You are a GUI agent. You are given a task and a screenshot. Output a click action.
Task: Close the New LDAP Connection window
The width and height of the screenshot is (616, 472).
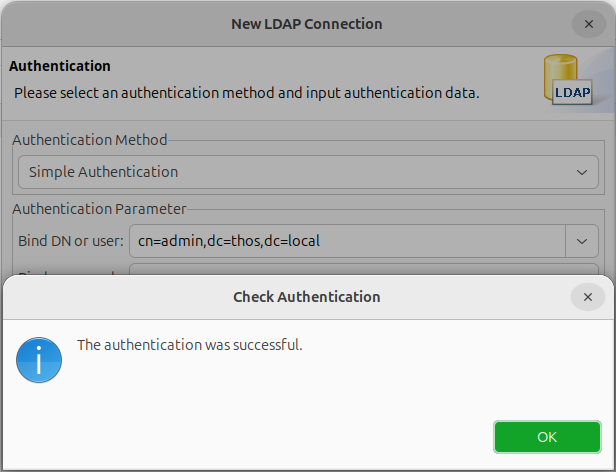pos(588,24)
